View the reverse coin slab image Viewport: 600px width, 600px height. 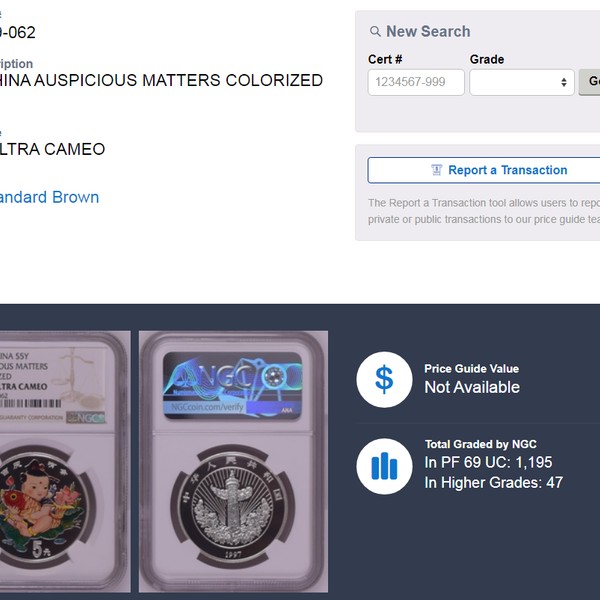(233, 461)
